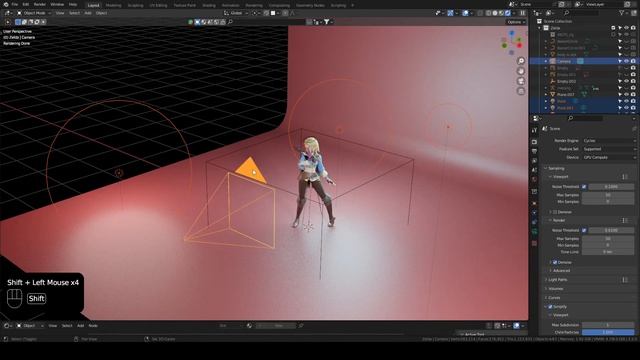
Task: Open Render Engine dropdown
Action: point(609,140)
